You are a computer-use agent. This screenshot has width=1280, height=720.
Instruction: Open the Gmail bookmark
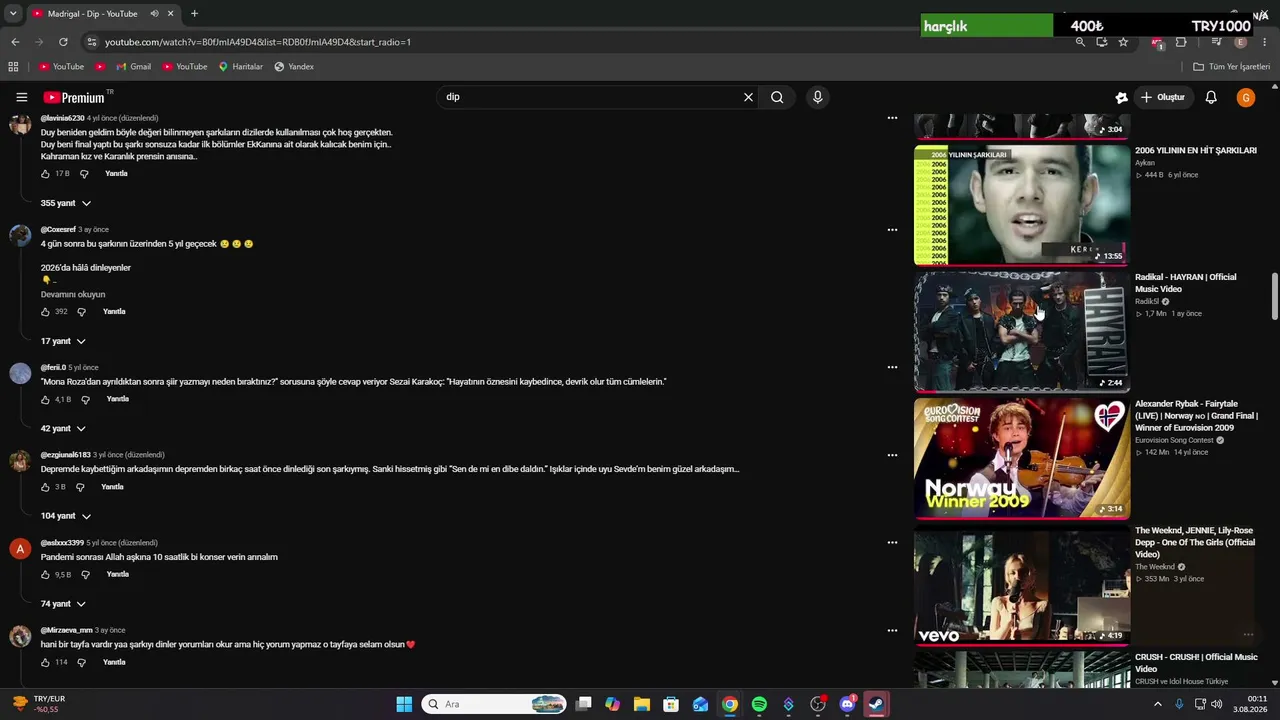coord(134,67)
